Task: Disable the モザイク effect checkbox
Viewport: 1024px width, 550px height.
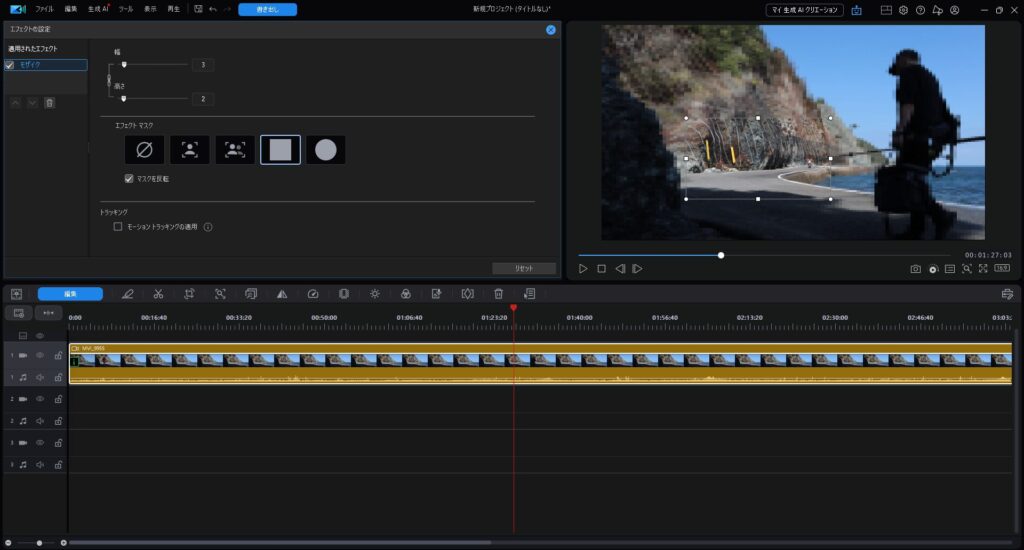Action: coord(10,65)
